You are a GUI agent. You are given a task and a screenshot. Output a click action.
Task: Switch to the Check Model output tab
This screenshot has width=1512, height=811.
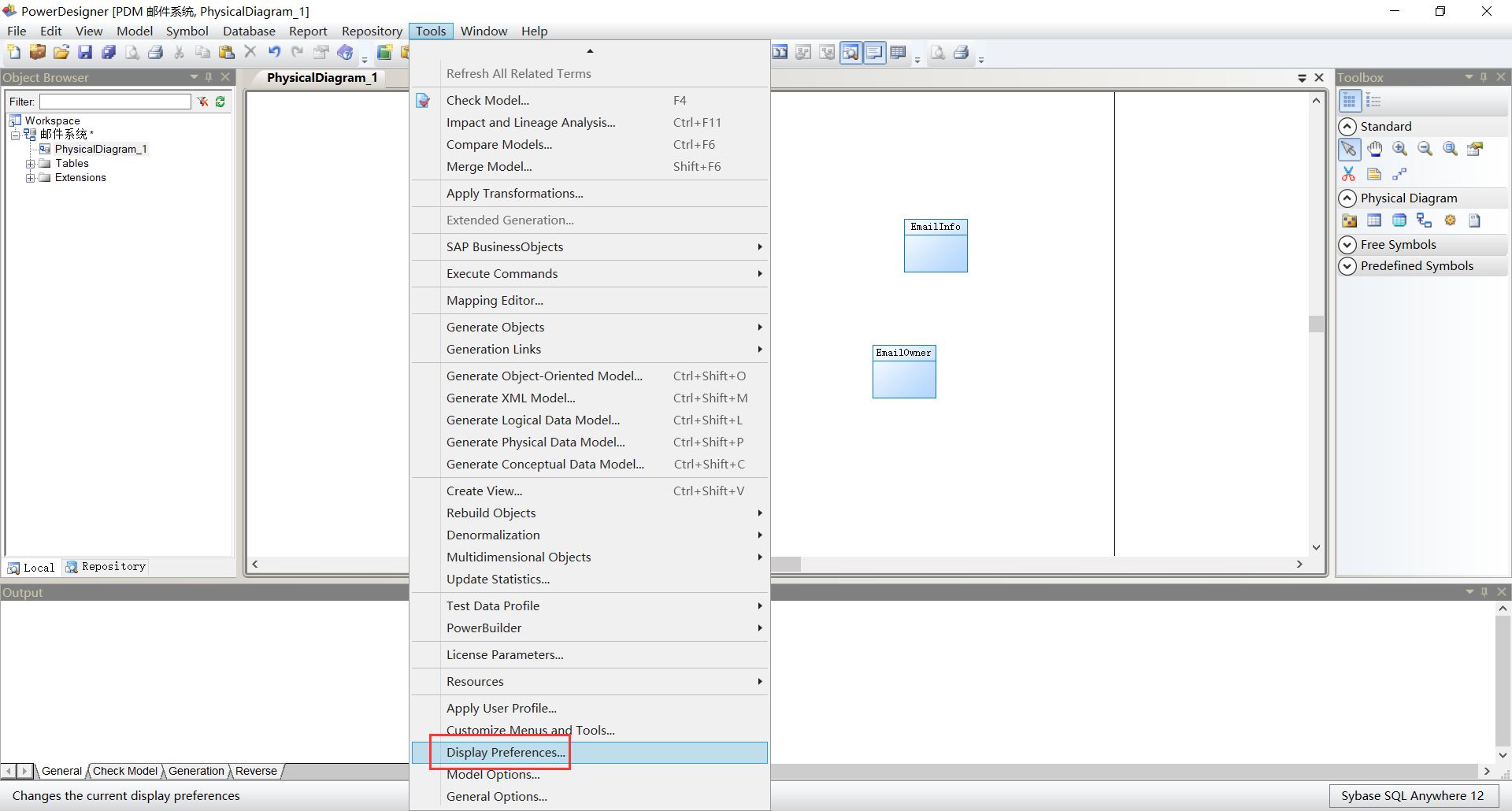click(x=125, y=772)
